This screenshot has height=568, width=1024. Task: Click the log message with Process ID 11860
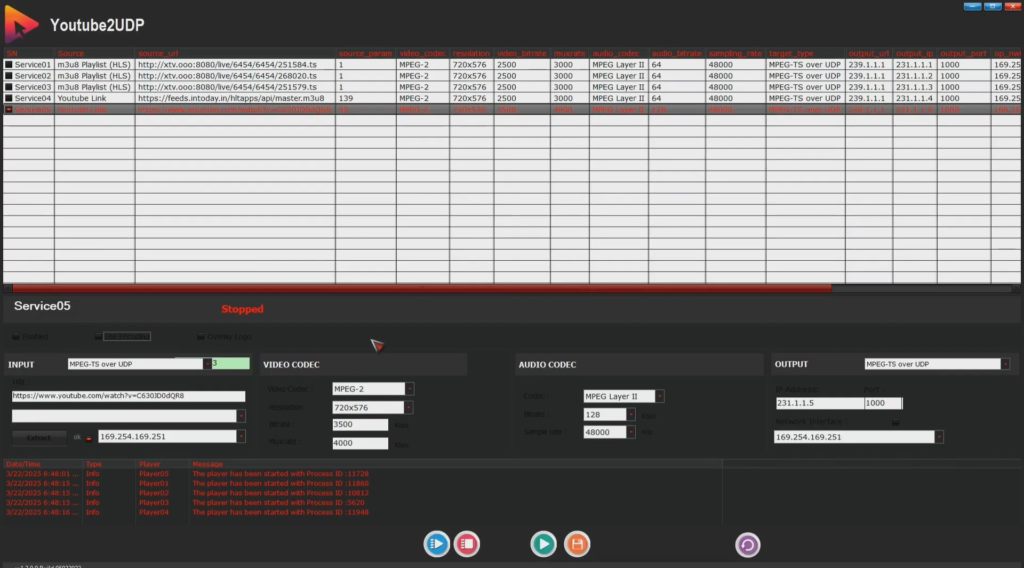coord(280,484)
